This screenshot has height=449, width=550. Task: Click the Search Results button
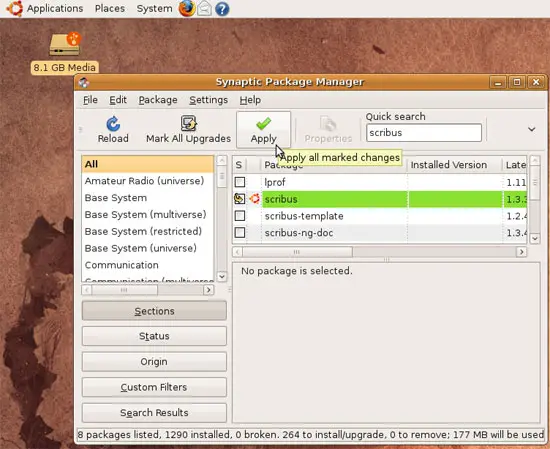(154, 413)
